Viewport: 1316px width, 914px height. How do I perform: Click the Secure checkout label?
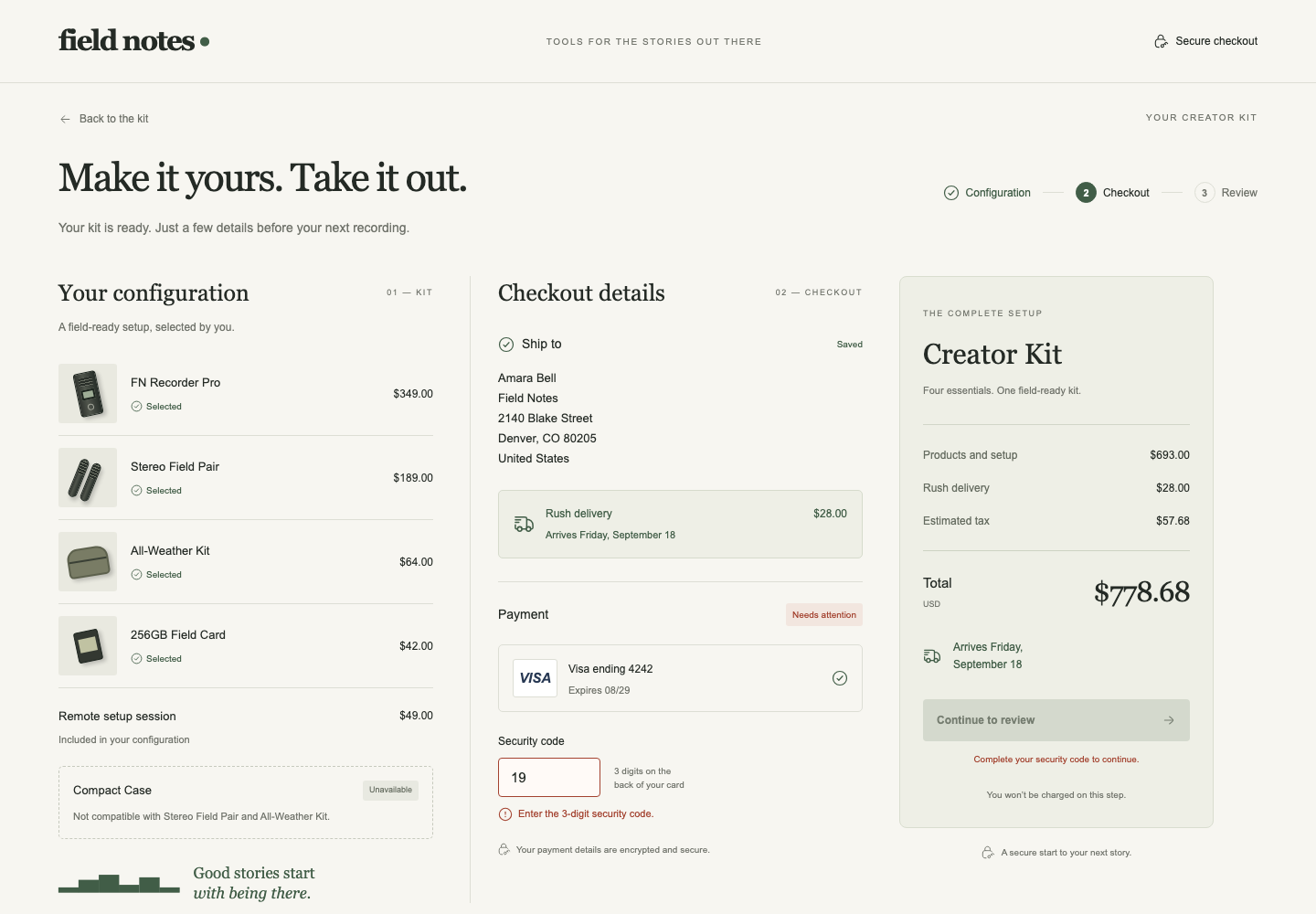1216,41
